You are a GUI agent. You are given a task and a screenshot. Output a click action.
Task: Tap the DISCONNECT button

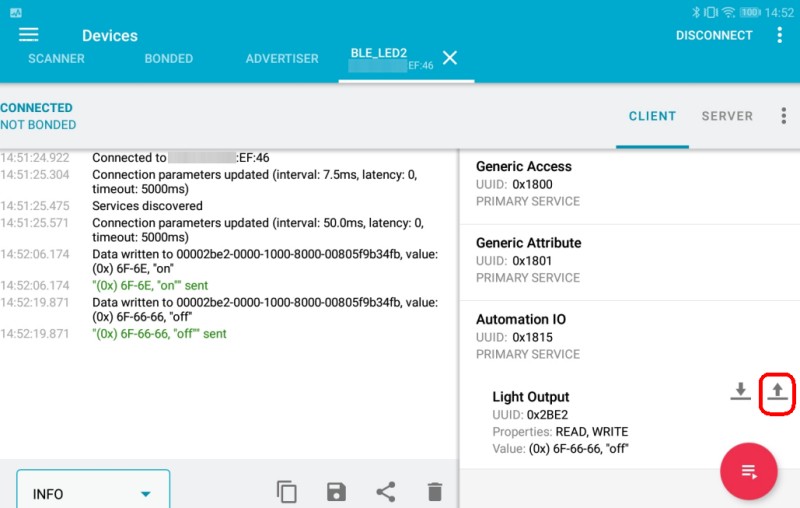tap(714, 35)
